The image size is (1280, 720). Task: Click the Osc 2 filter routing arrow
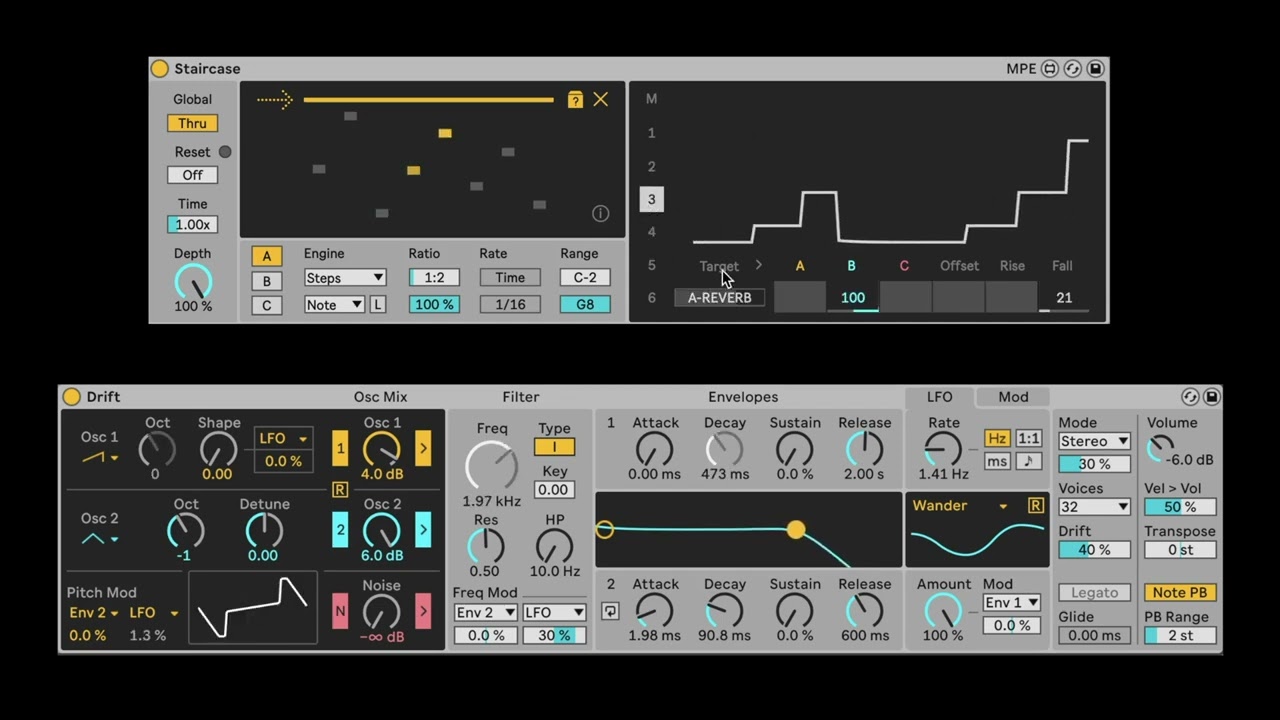[423, 529]
